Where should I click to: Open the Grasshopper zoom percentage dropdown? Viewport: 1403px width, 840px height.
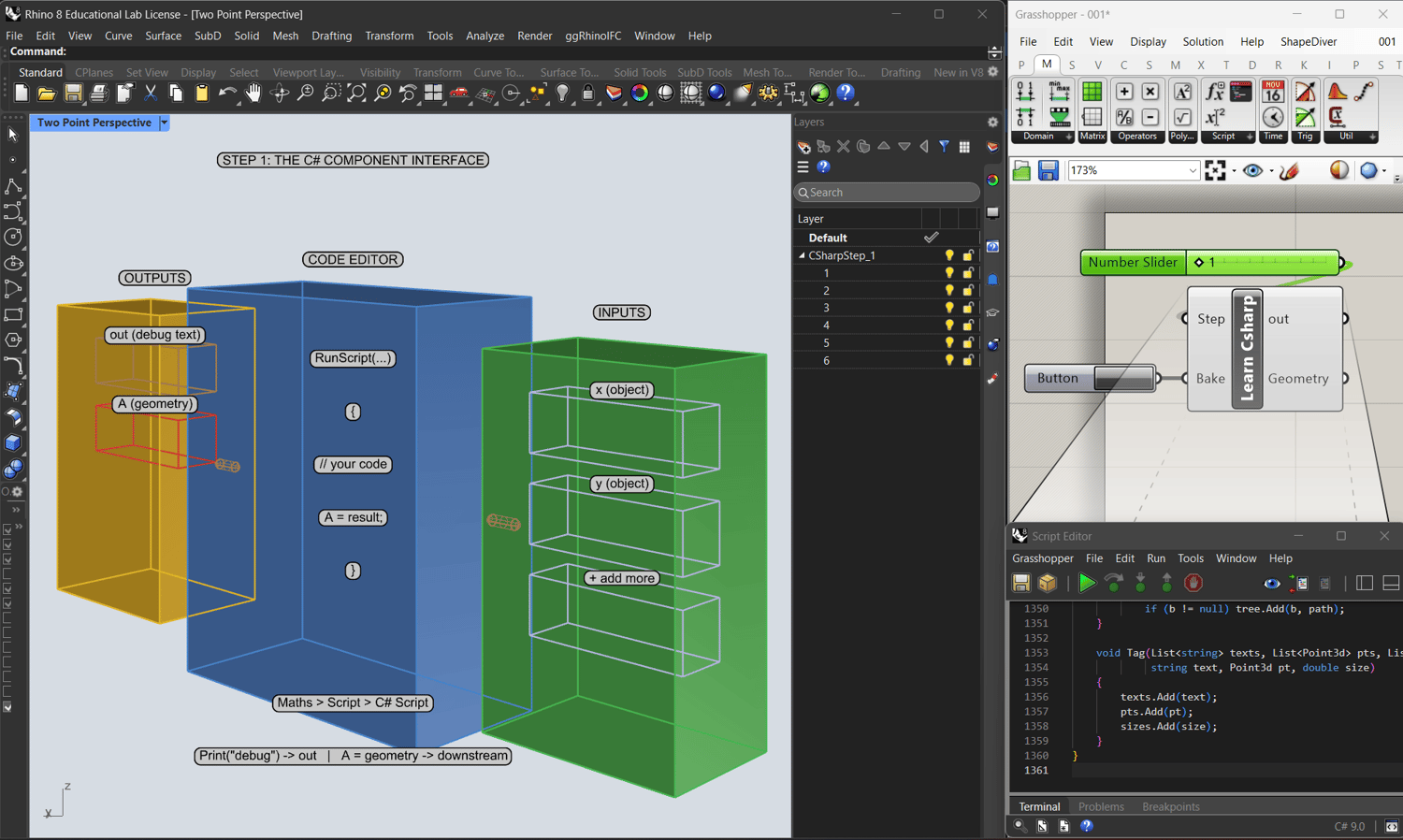pos(1193,170)
